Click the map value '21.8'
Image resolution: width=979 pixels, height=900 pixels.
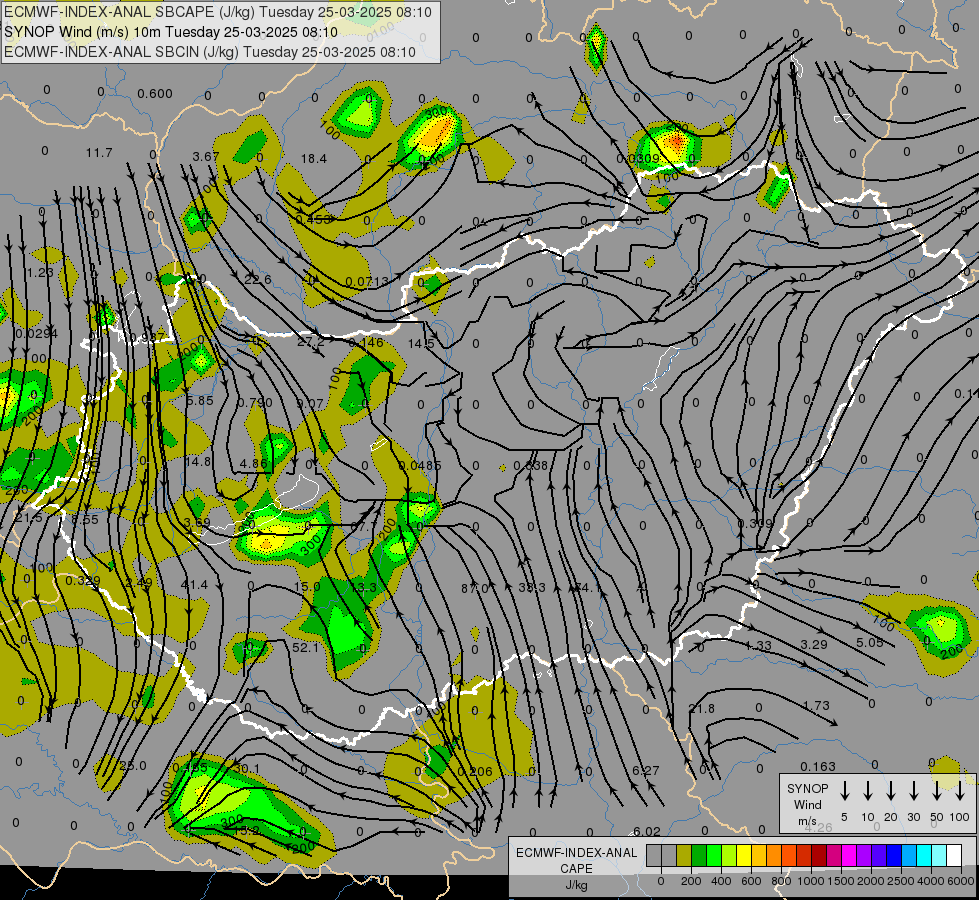pyautogui.click(x=702, y=708)
